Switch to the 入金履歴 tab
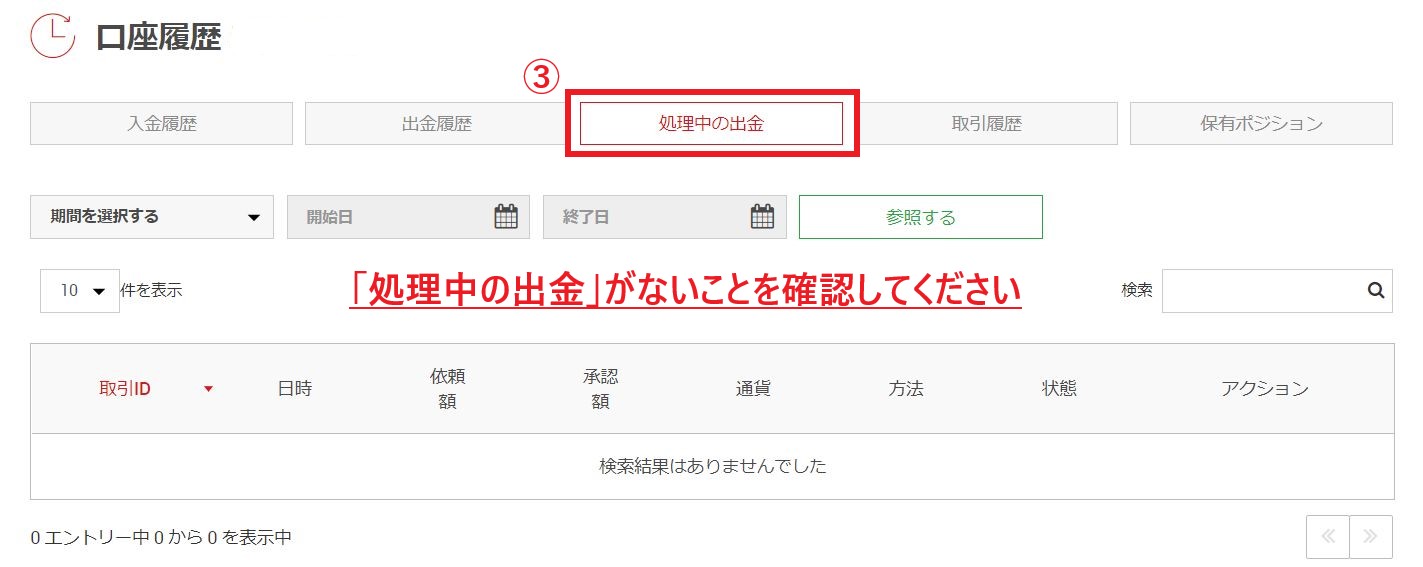Image resolution: width=1423 pixels, height=567 pixels. (x=161, y=124)
